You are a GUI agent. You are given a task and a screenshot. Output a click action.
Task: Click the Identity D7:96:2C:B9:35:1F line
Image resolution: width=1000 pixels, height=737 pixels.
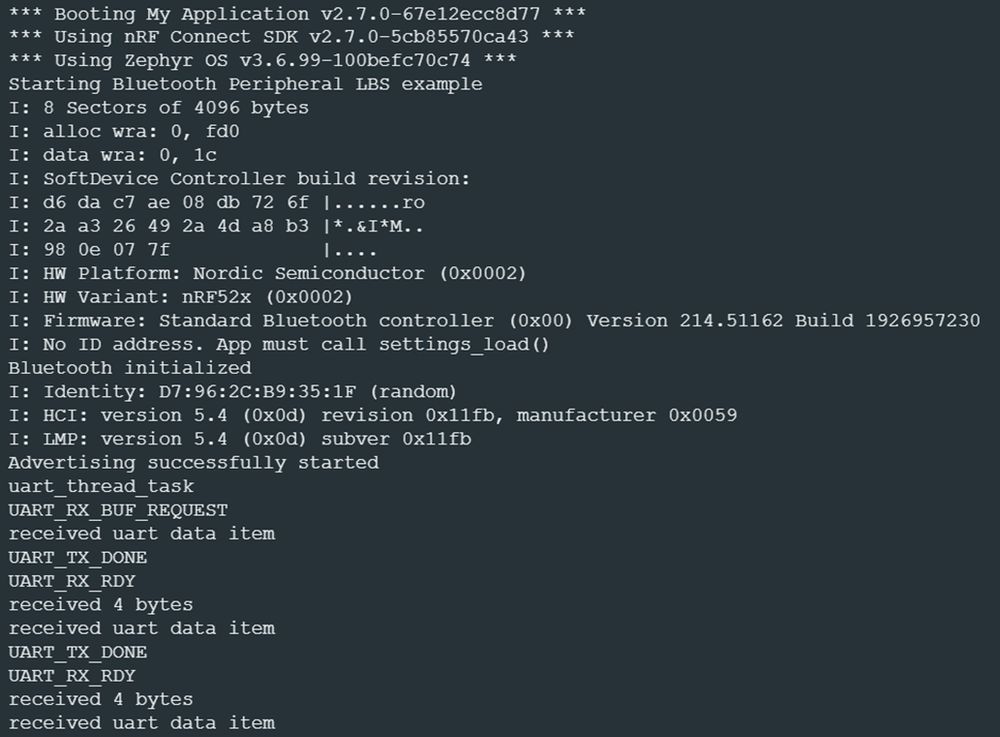pos(233,392)
